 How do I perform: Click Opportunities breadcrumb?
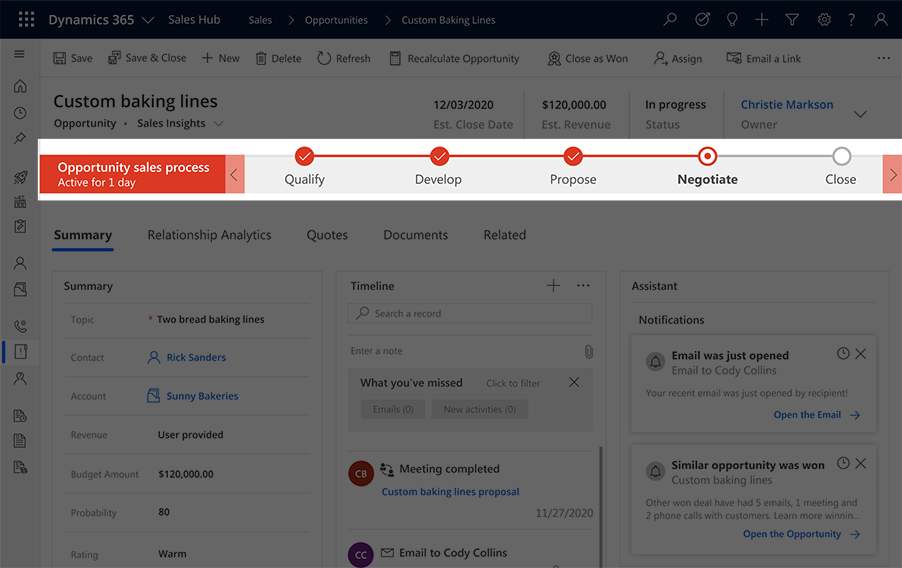pyautogui.click(x=336, y=20)
